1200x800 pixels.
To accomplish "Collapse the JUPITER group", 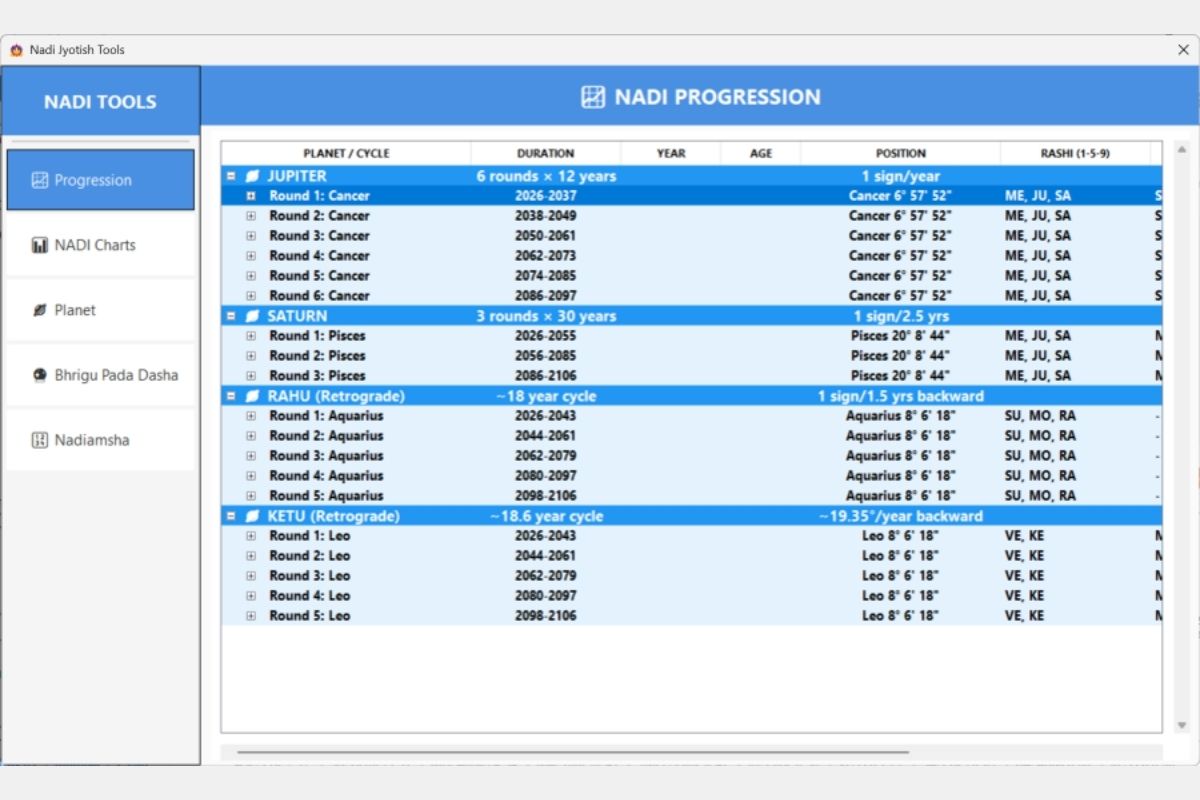I will click(x=231, y=176).
